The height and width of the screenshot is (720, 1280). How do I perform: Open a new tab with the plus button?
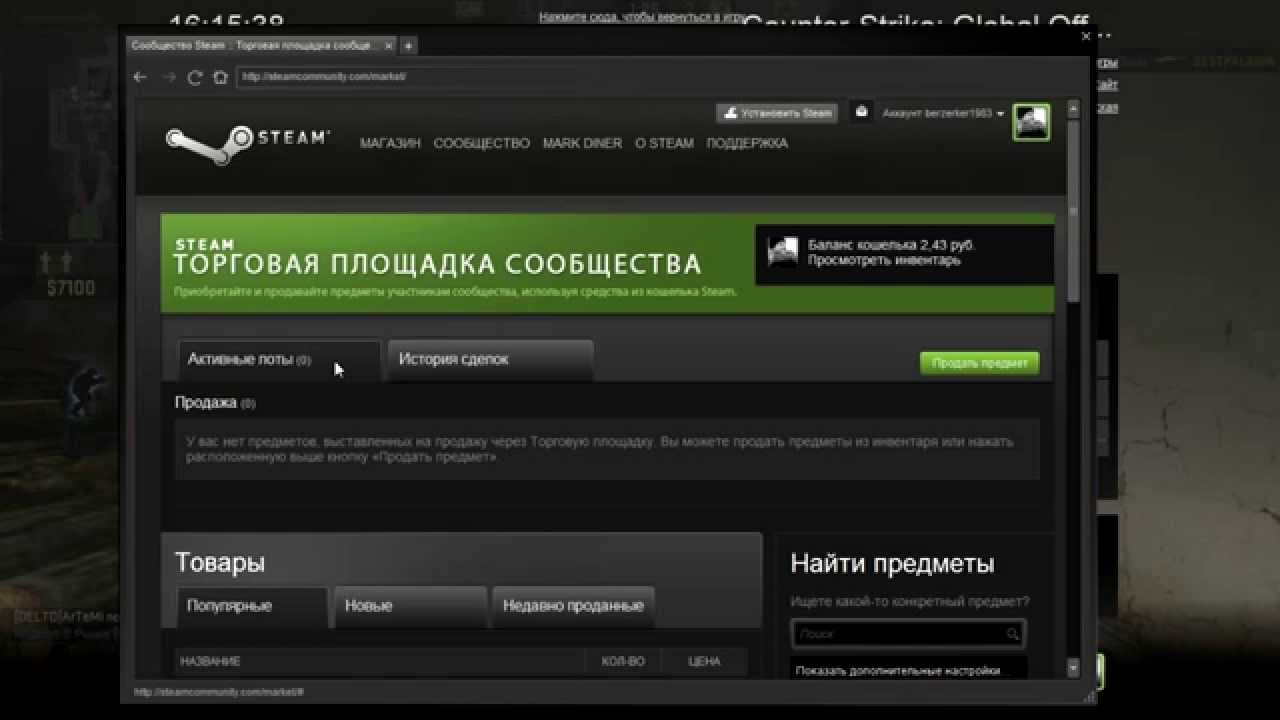click(408, 46)
